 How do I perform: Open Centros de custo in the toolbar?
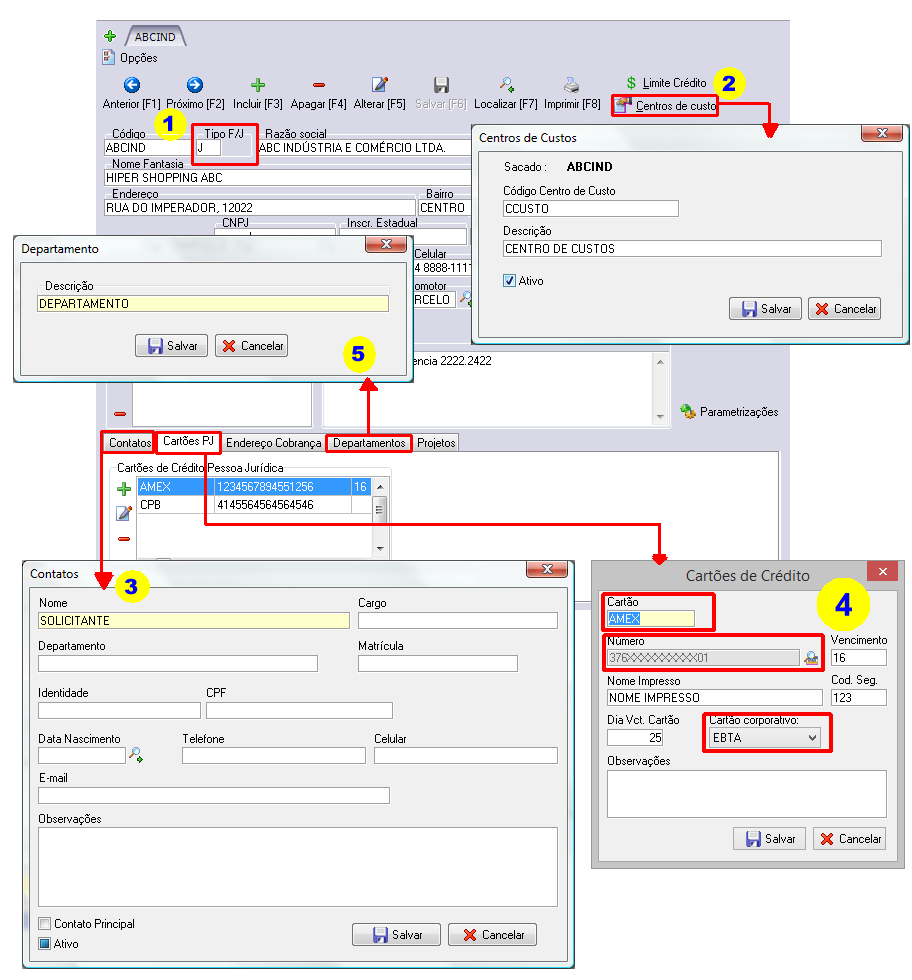click(x=665, y=106)
